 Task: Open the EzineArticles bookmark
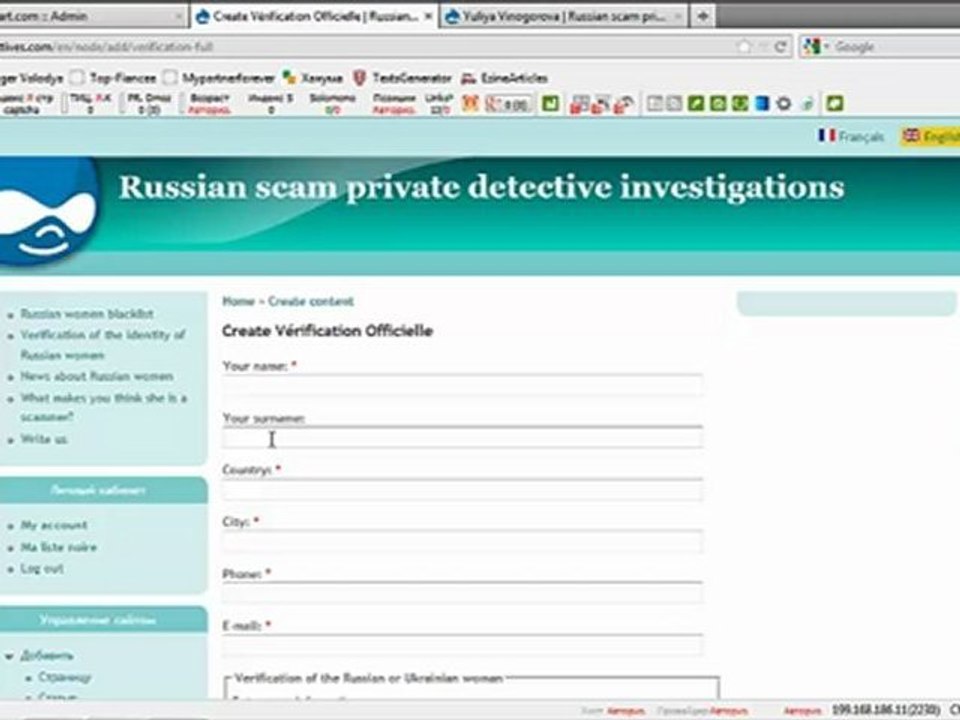504,78
